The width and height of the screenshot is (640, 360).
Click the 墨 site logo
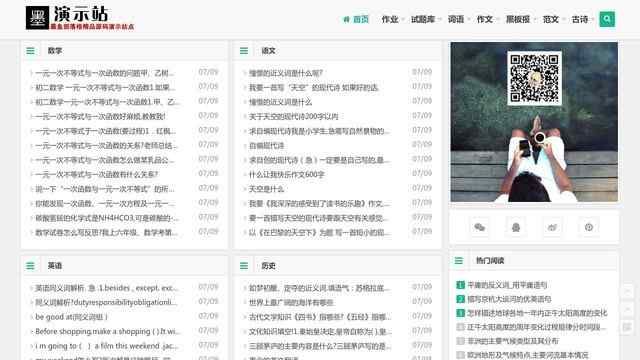pyautogui.click(x=37, y=18)
